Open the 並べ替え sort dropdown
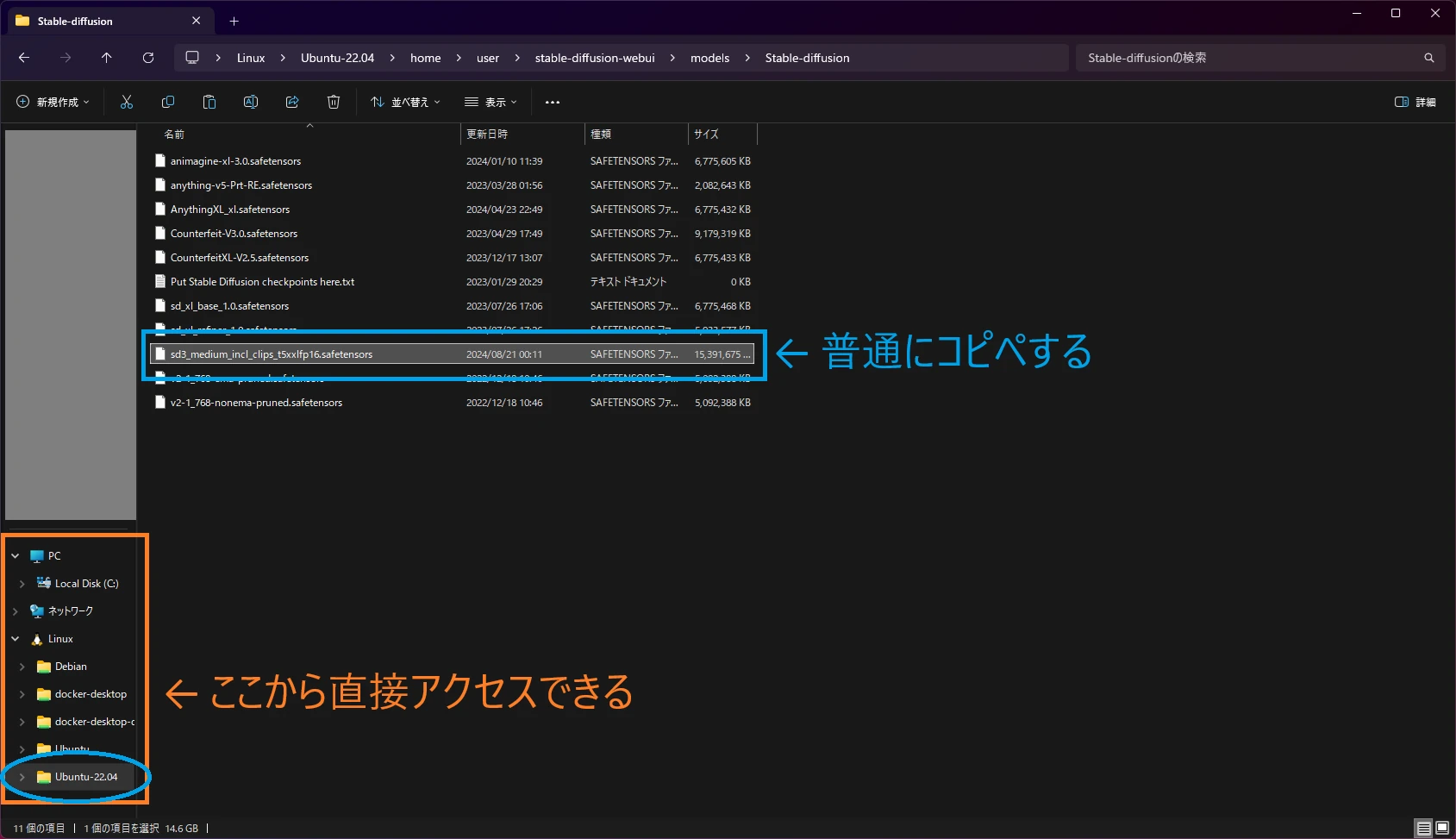1456x839 pixels. pos(405,102)
